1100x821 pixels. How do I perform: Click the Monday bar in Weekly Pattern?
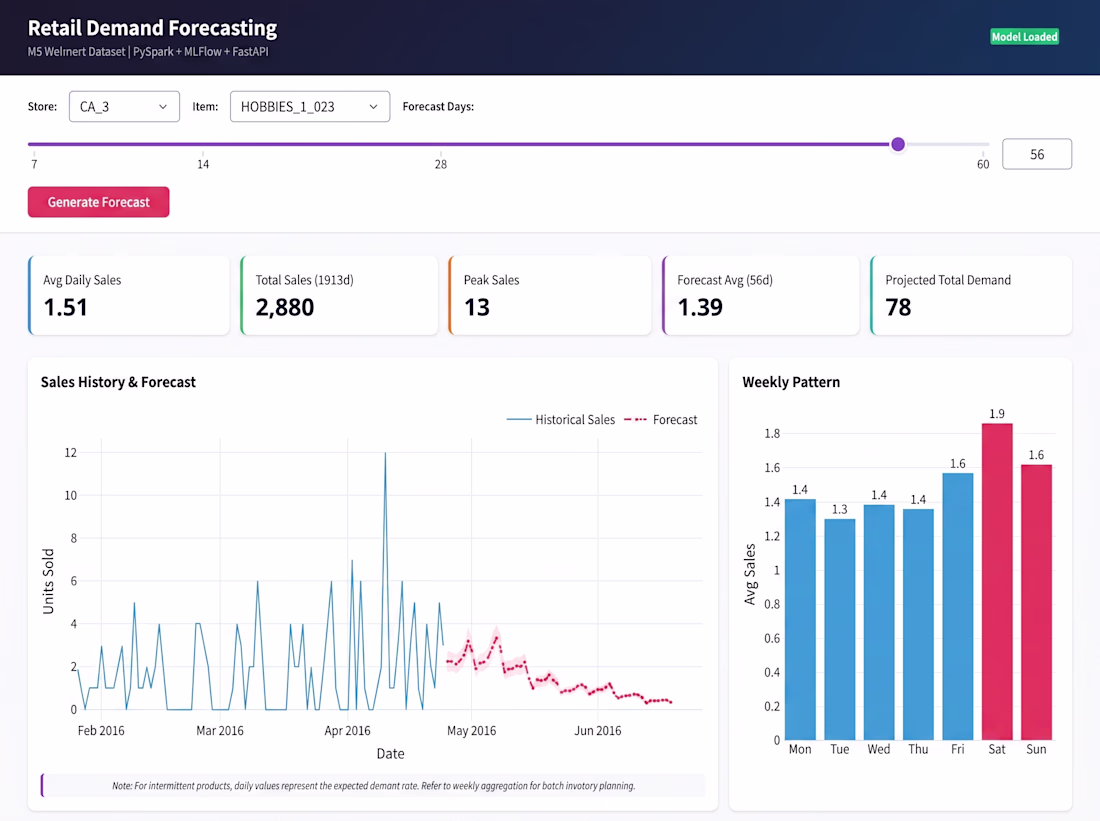click(800, 620)
